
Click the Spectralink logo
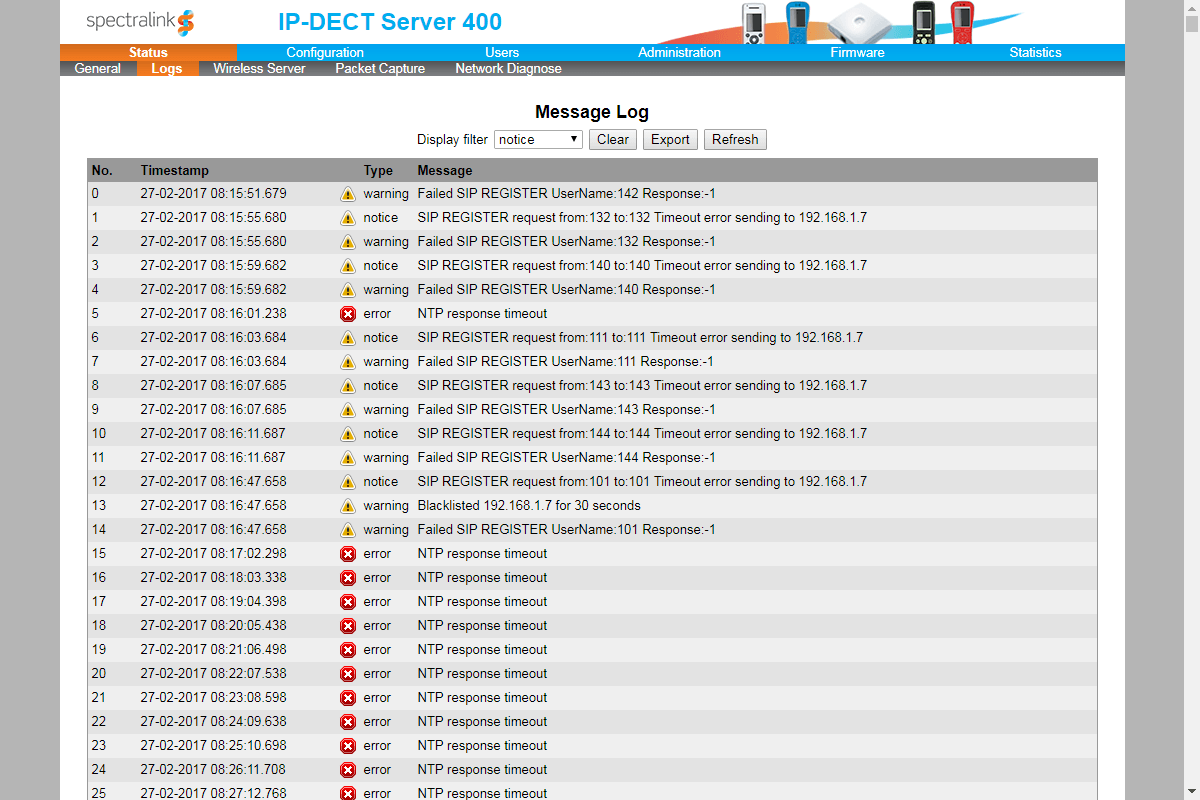(x=140, y=21)
